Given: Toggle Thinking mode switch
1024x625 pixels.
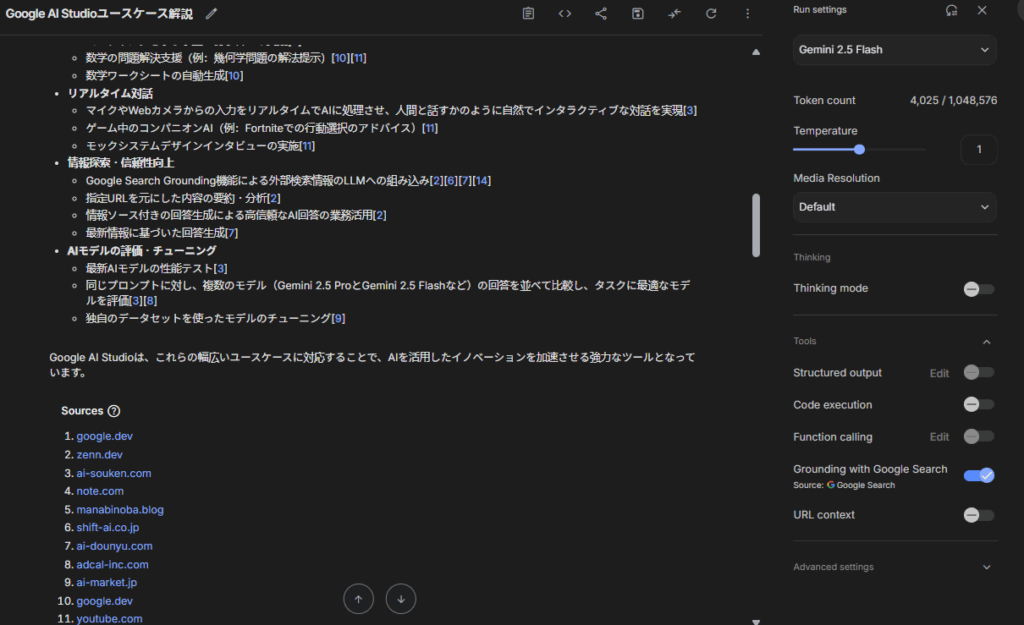Looking at the screenshot, I should pyautogui.click(x=978, y=289).
